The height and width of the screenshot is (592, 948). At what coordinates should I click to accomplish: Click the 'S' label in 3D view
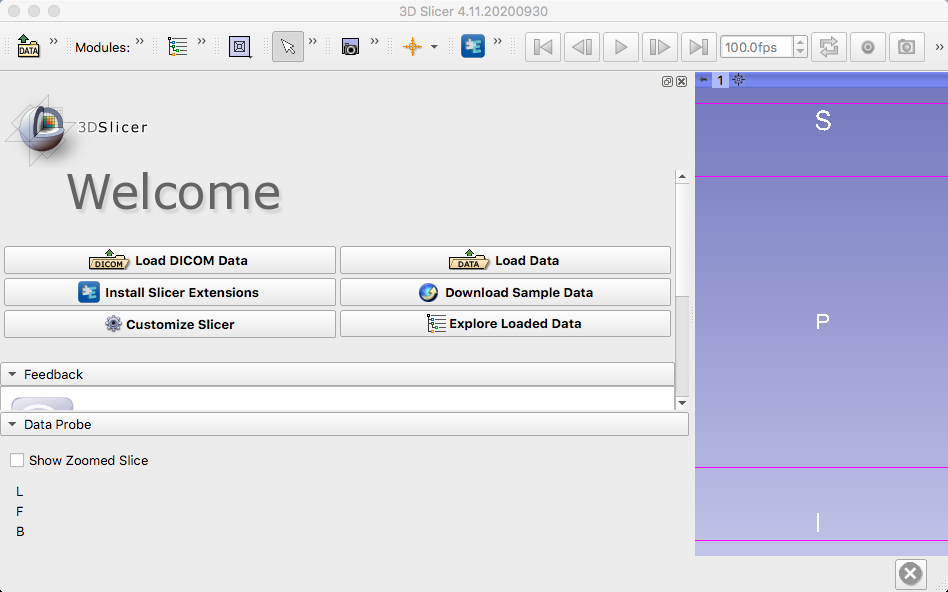pos(823,121)
